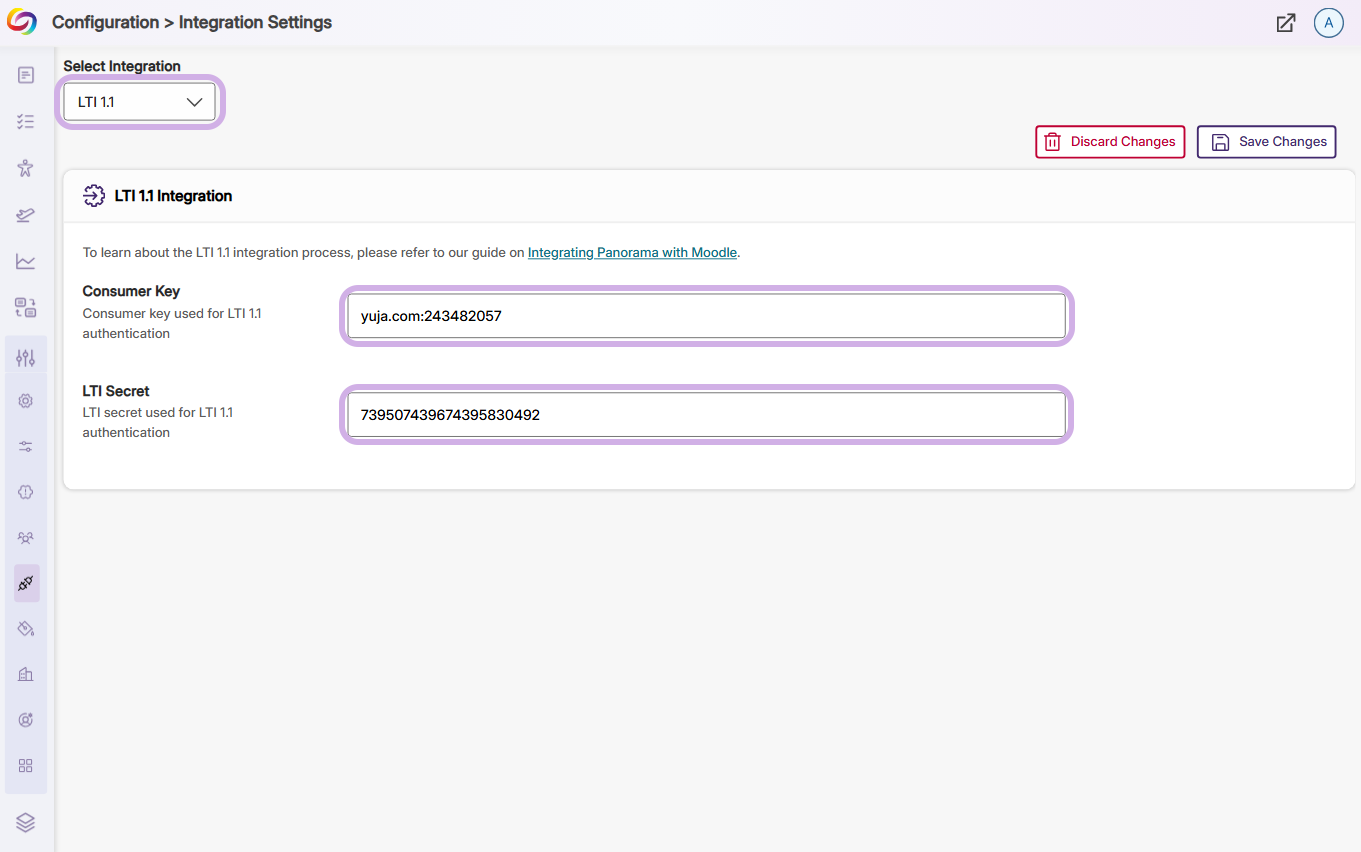Image resolution: width=1361 pixels, height=852 pixels.
Task: Open the airplane landing icon in sidebar
Action: coord(26,215)
